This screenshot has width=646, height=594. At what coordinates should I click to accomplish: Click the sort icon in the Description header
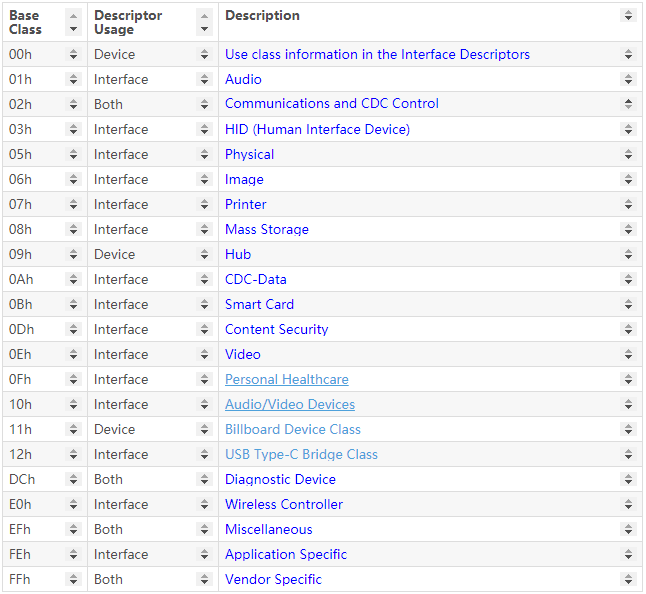628,16
